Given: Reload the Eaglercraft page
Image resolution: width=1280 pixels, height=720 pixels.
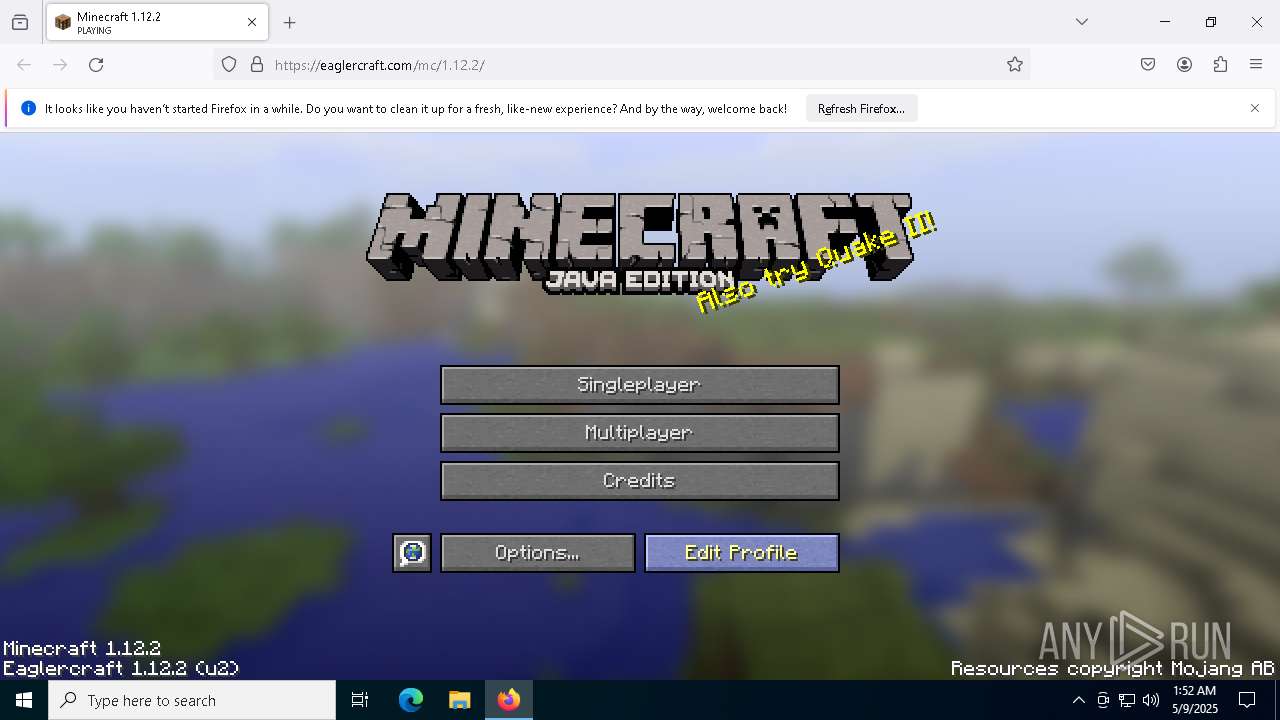Looking at the screenshot, I should pos(96,65).
